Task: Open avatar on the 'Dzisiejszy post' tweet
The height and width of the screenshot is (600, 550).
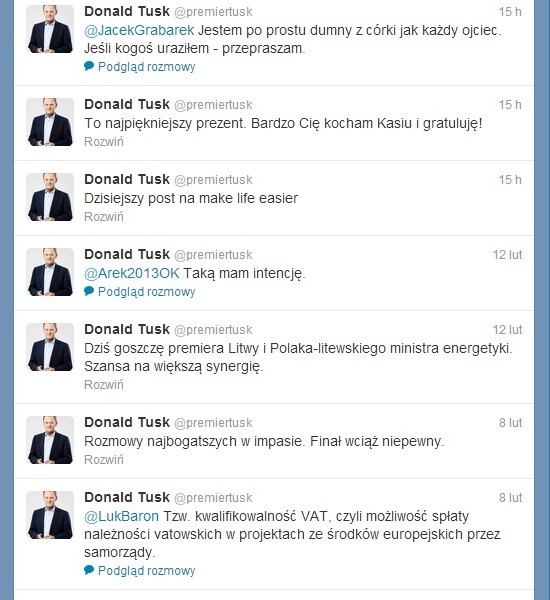Action: pyautogui.click(x=50, y=197)
